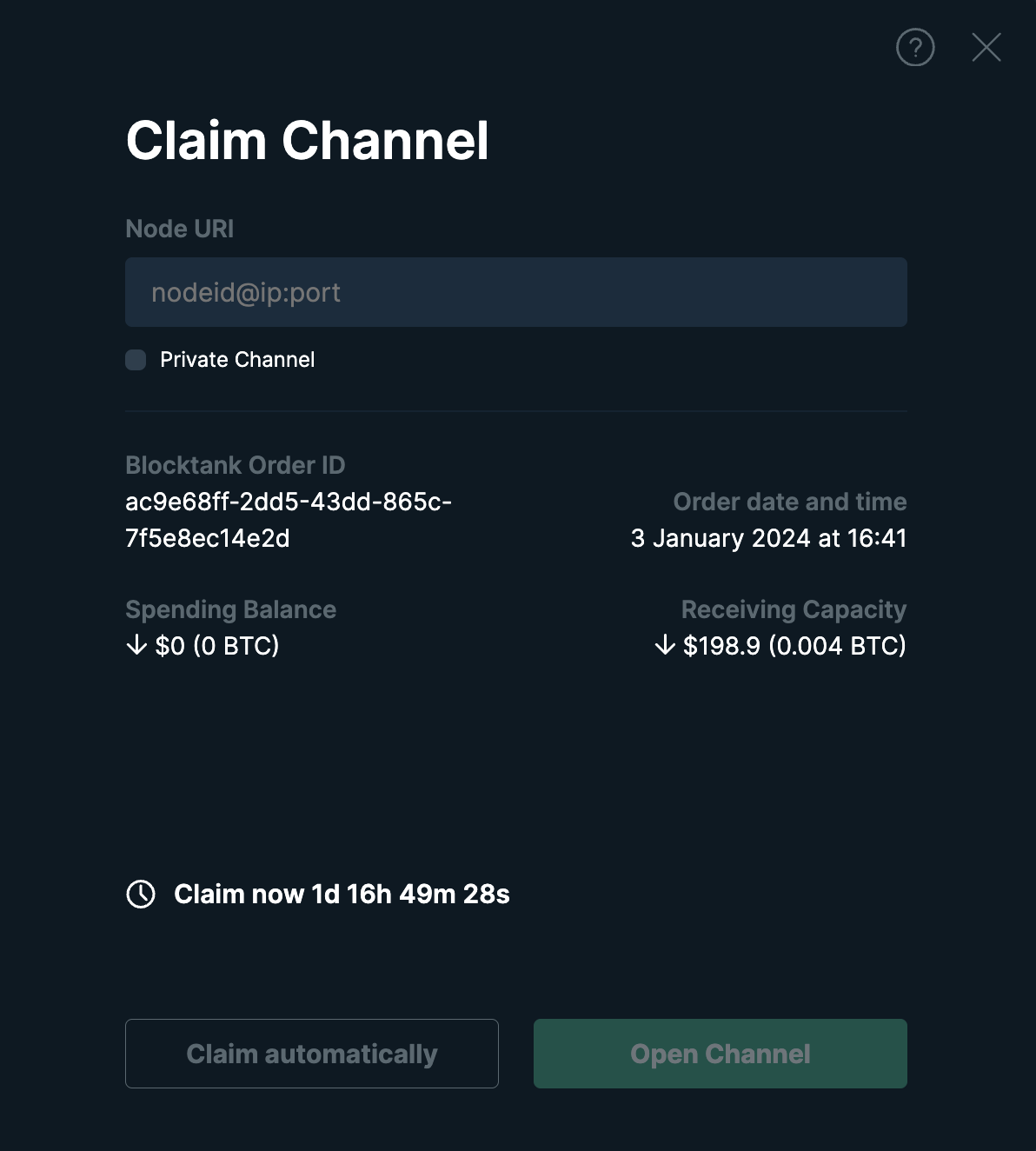This screenshot has width=1036, height=1151.
Task: Click the Receiving Capacity label
Action: click(x=794, y=609)
